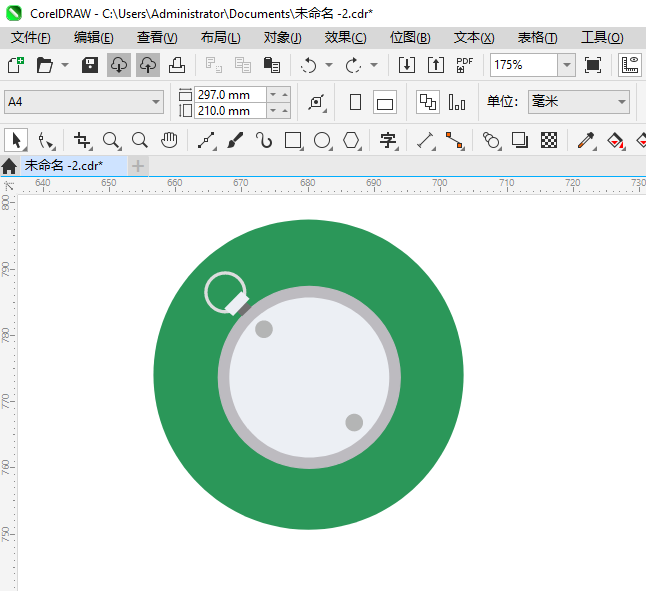Click the page width 297.0 mm field
Image resolution: width=646 pixels, height=591 pixels.
230,94
